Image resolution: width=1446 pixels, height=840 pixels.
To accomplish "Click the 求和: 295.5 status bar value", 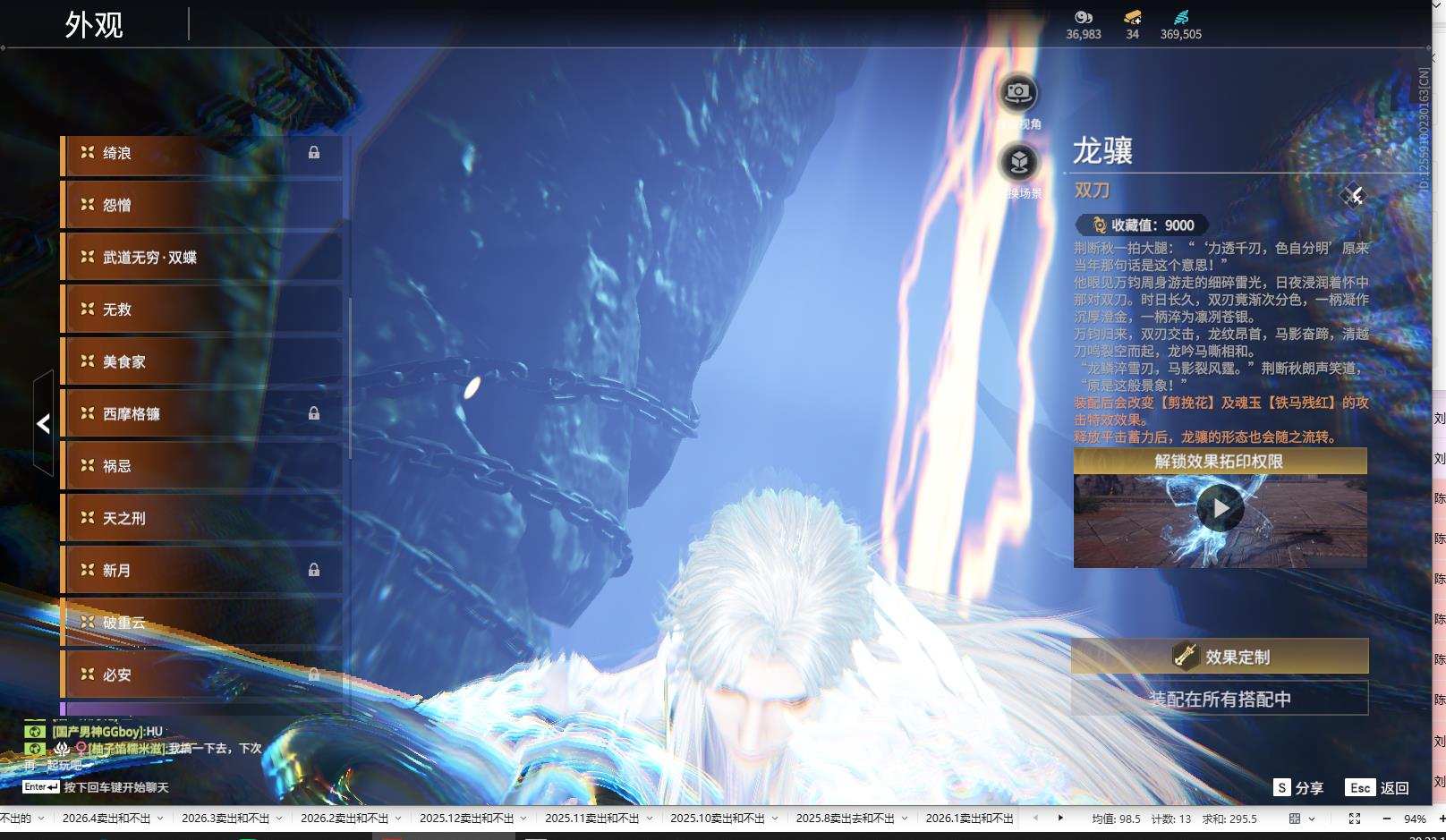I will point(1229,819).
